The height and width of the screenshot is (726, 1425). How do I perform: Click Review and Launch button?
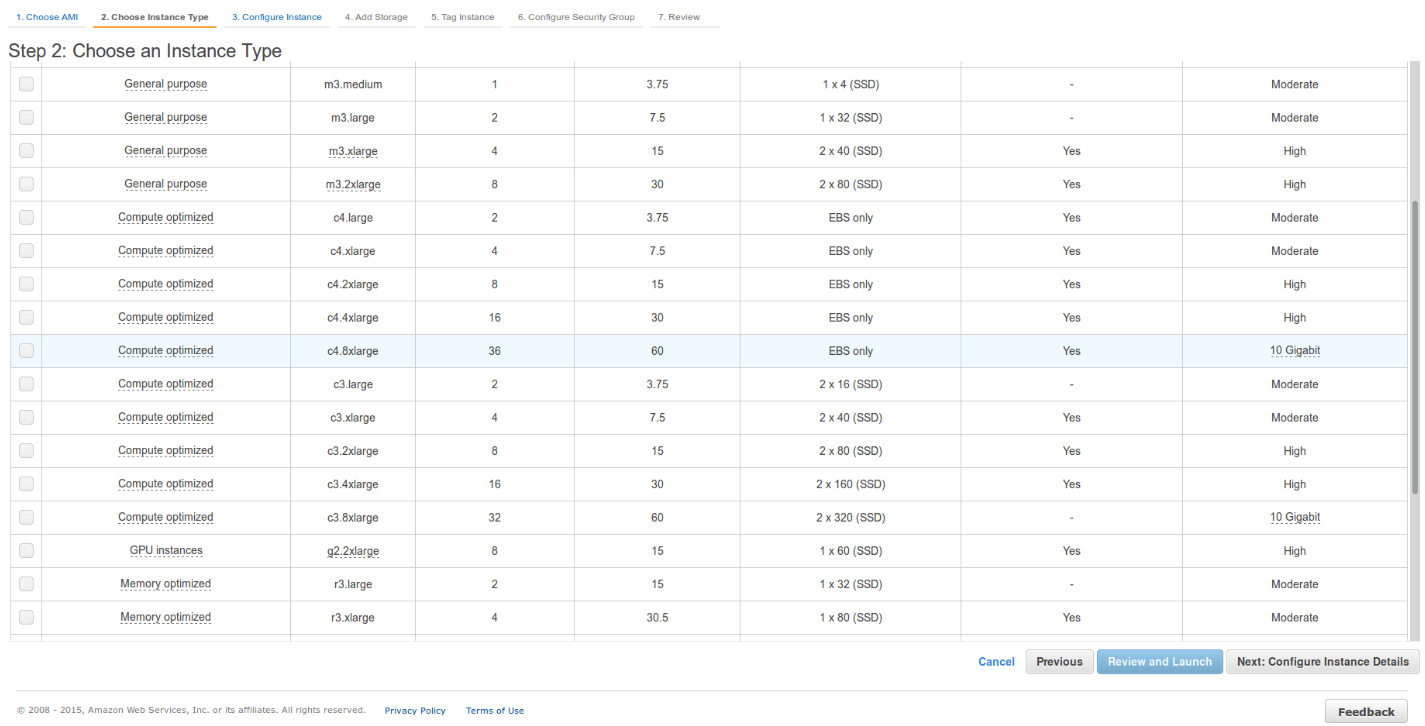1160,662
